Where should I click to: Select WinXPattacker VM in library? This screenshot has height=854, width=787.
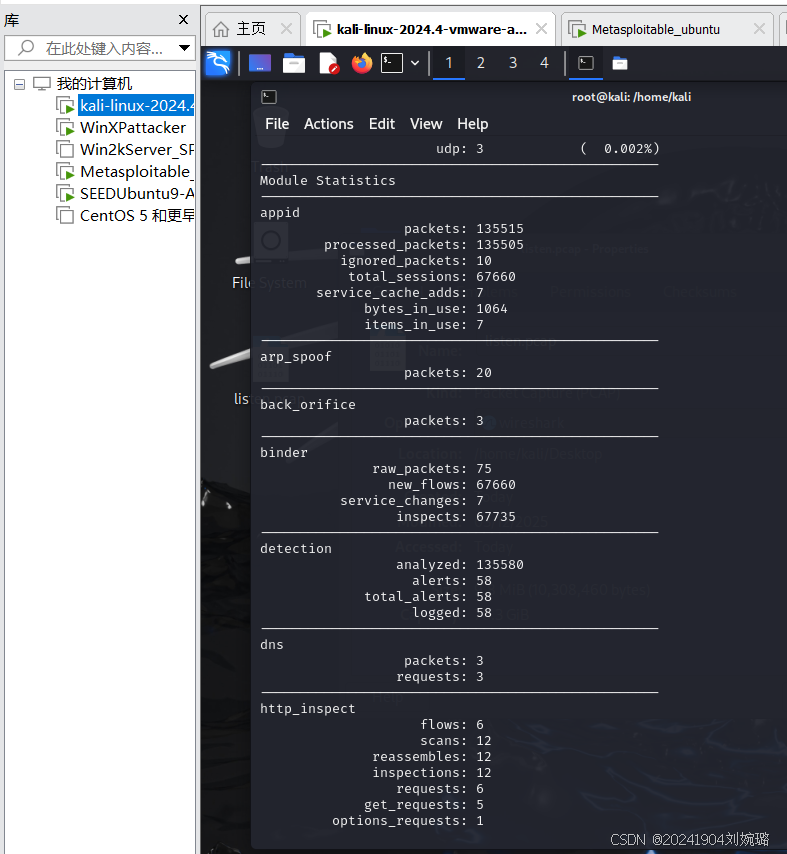pos(133,127)
